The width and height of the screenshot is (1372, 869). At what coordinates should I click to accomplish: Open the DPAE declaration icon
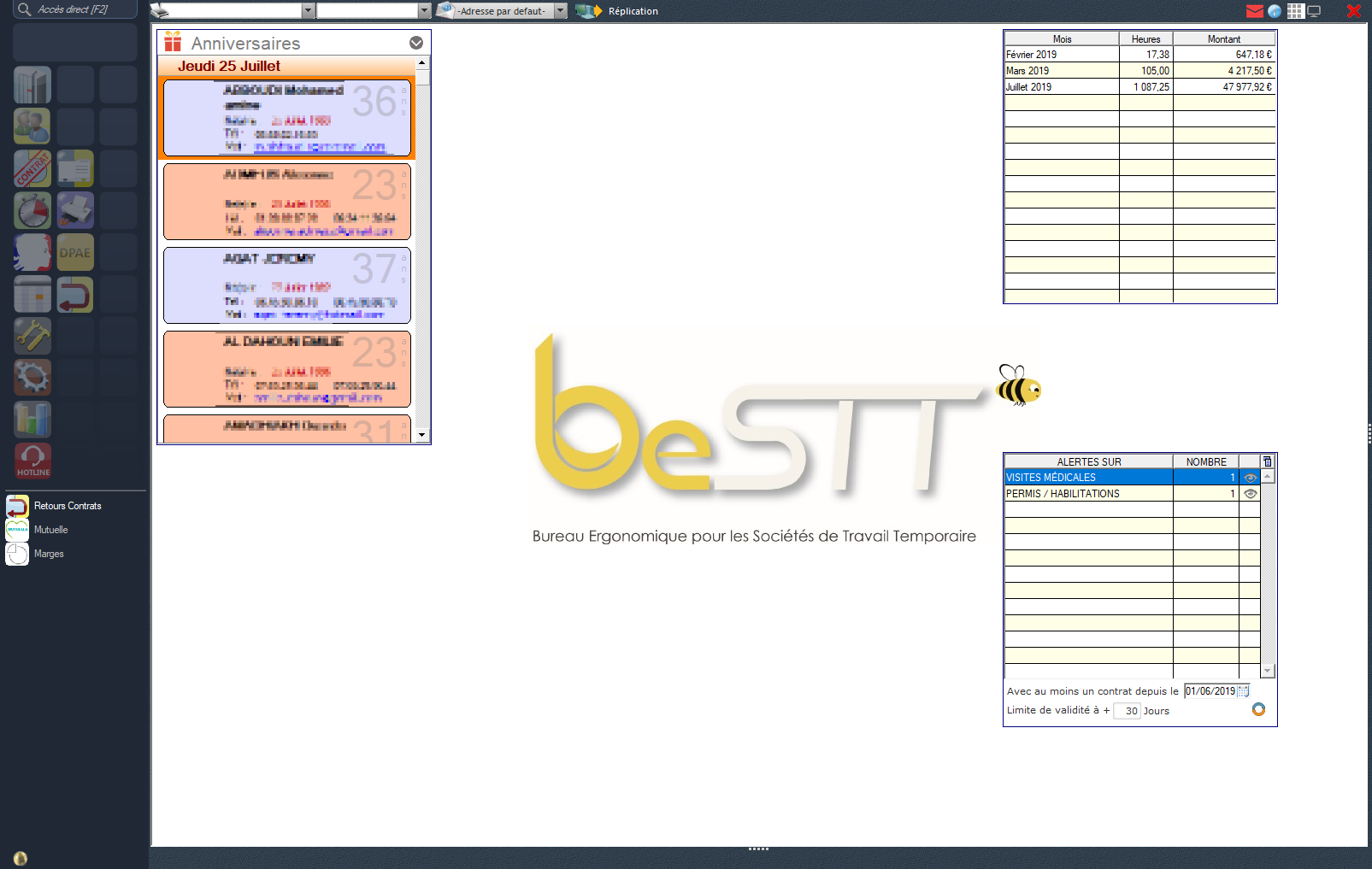[x=75, y=253]
